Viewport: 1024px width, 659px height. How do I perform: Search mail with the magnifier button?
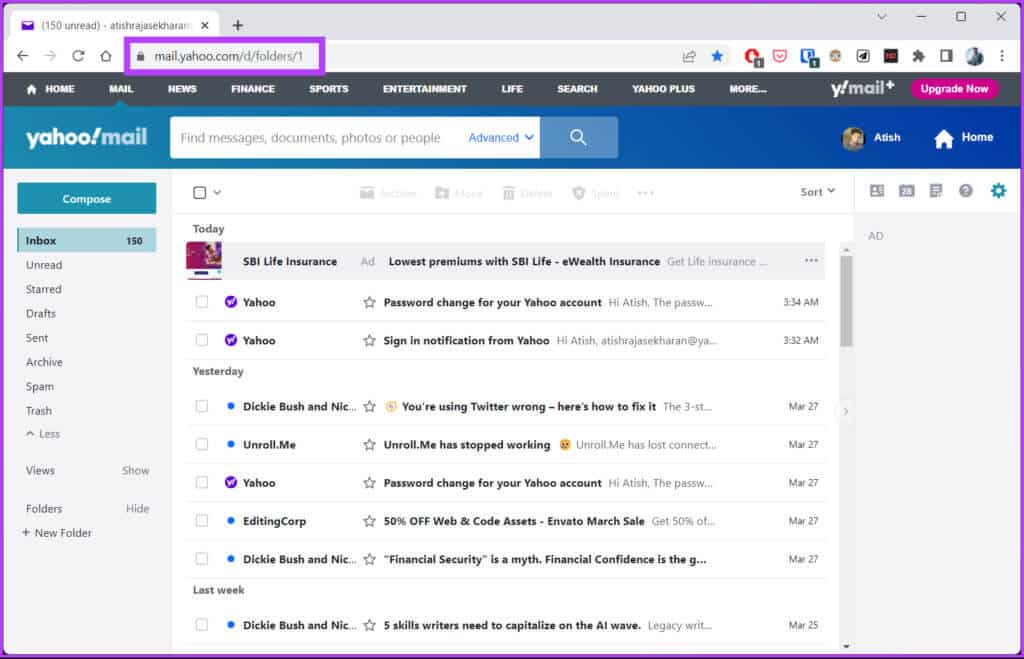click(579, 137)
